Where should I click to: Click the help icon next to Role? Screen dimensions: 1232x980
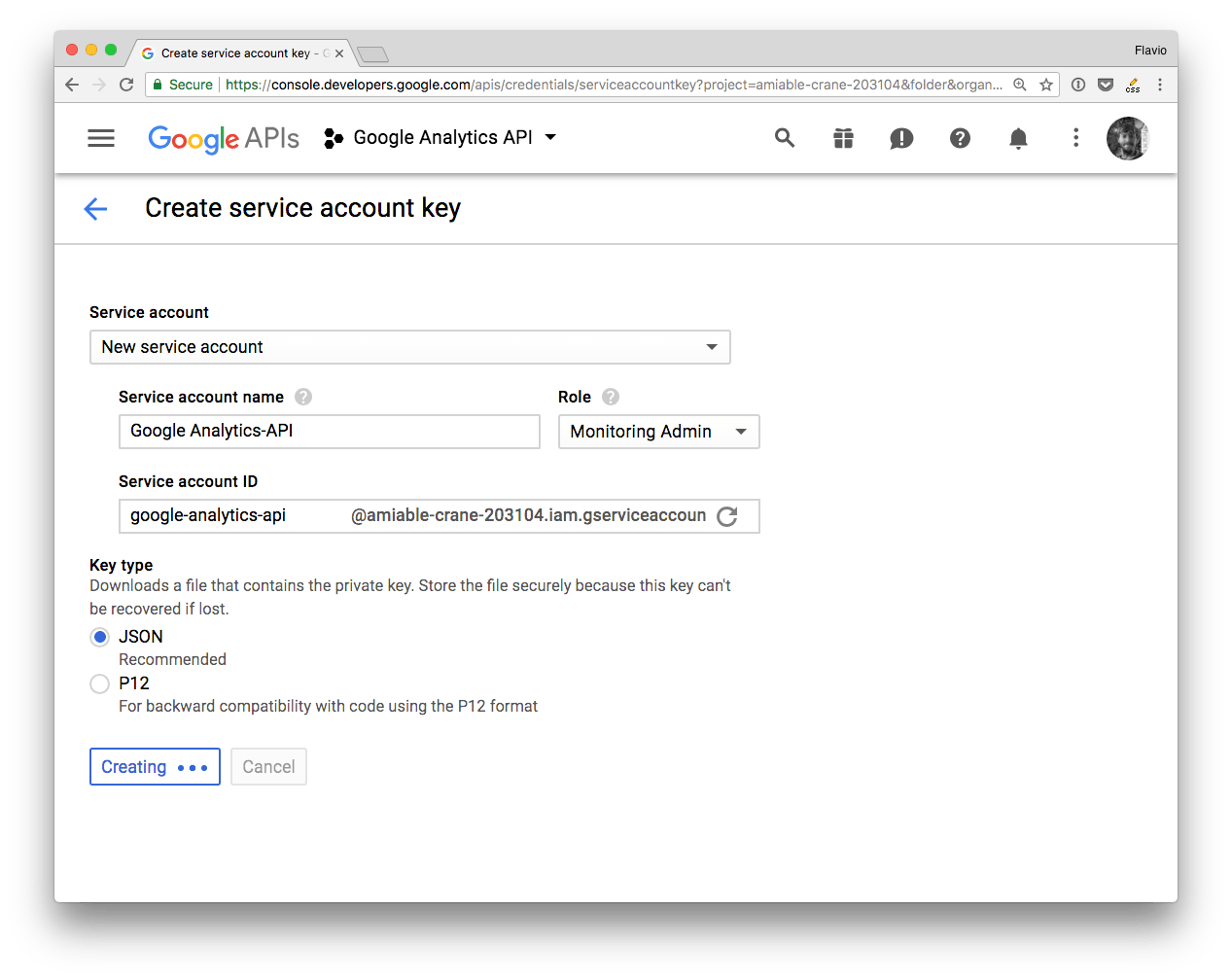click(x=610, y=397)
